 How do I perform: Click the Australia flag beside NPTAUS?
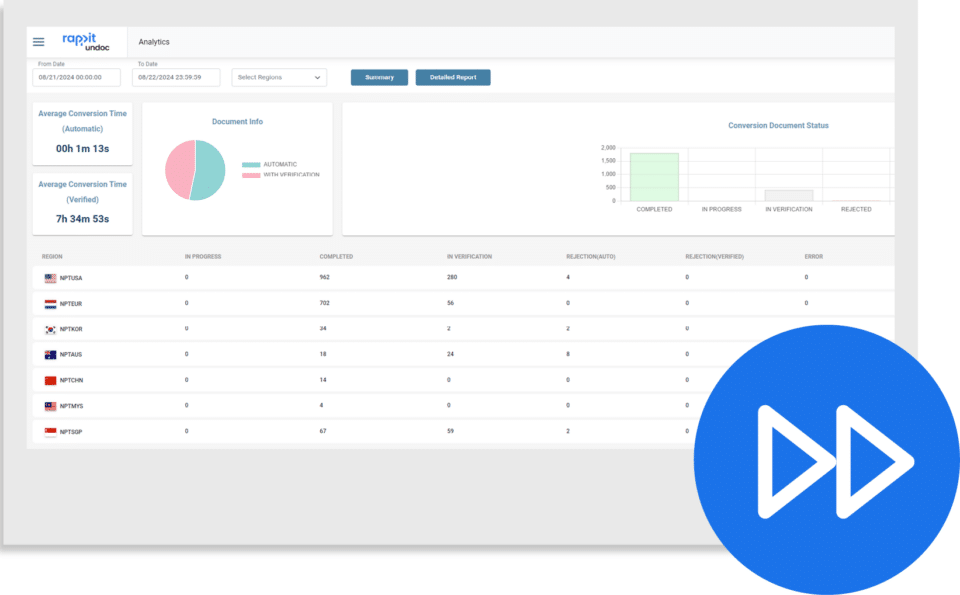(x=48, y=354)
